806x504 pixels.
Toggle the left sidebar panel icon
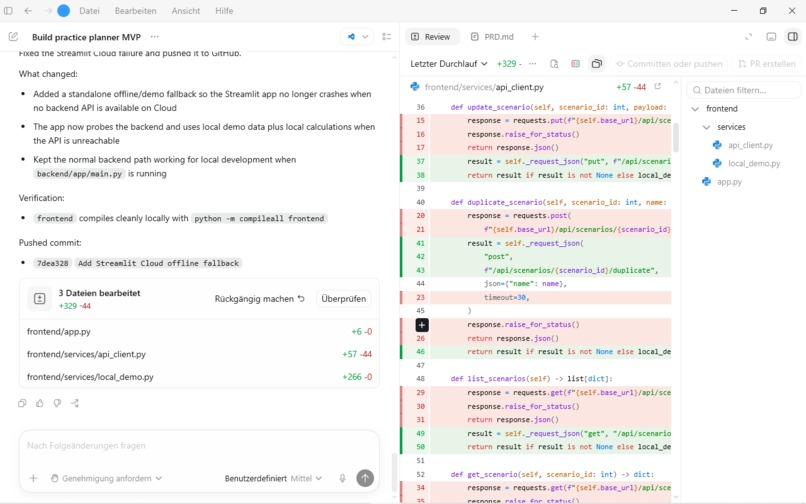[x=8, y=10]
